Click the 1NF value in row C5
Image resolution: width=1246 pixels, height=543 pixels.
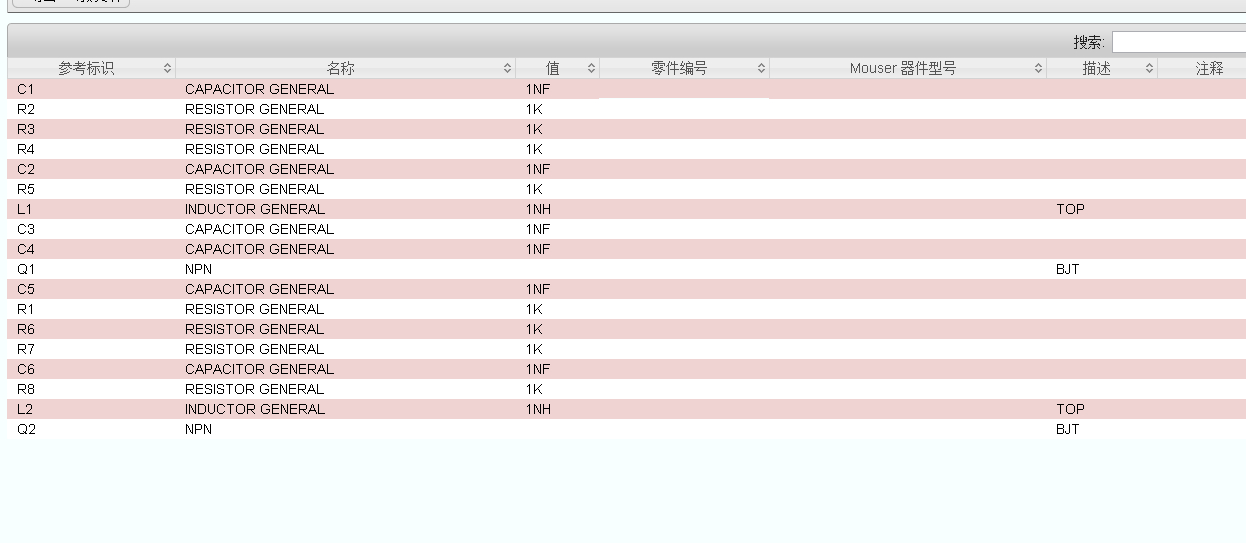pyautogui.click(x=537, y=289)
